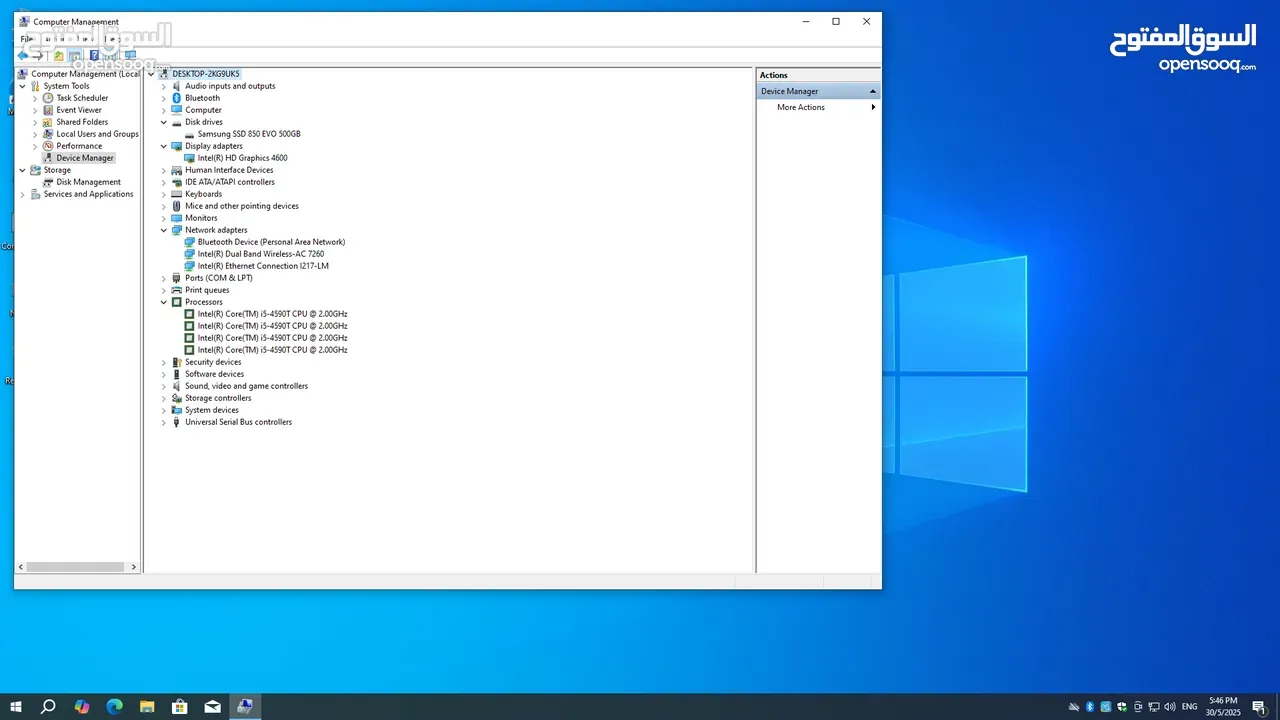Screen dimensions: 1280x720
Task: Collapse the Device Manager section in the Actions pane
Action: click(x=872, y=91)
